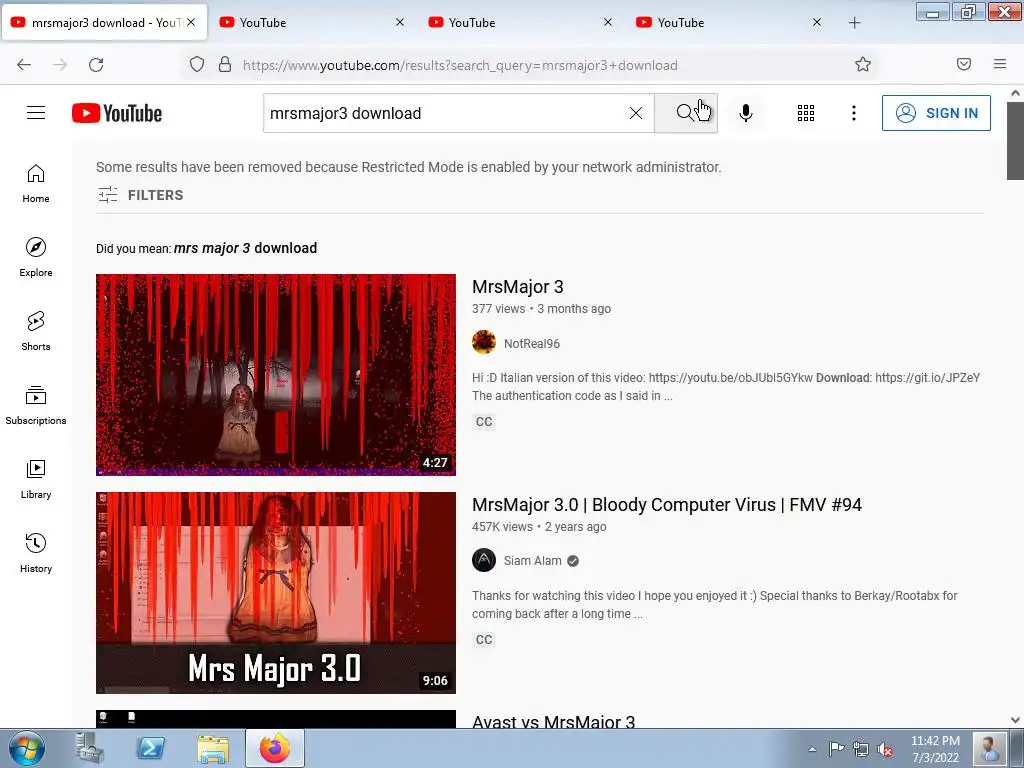This screenshot has height=768, width=1024.
Task: Click the 9:06 Mrs Major 3.0 thumbnail
Action: [276, 592]
